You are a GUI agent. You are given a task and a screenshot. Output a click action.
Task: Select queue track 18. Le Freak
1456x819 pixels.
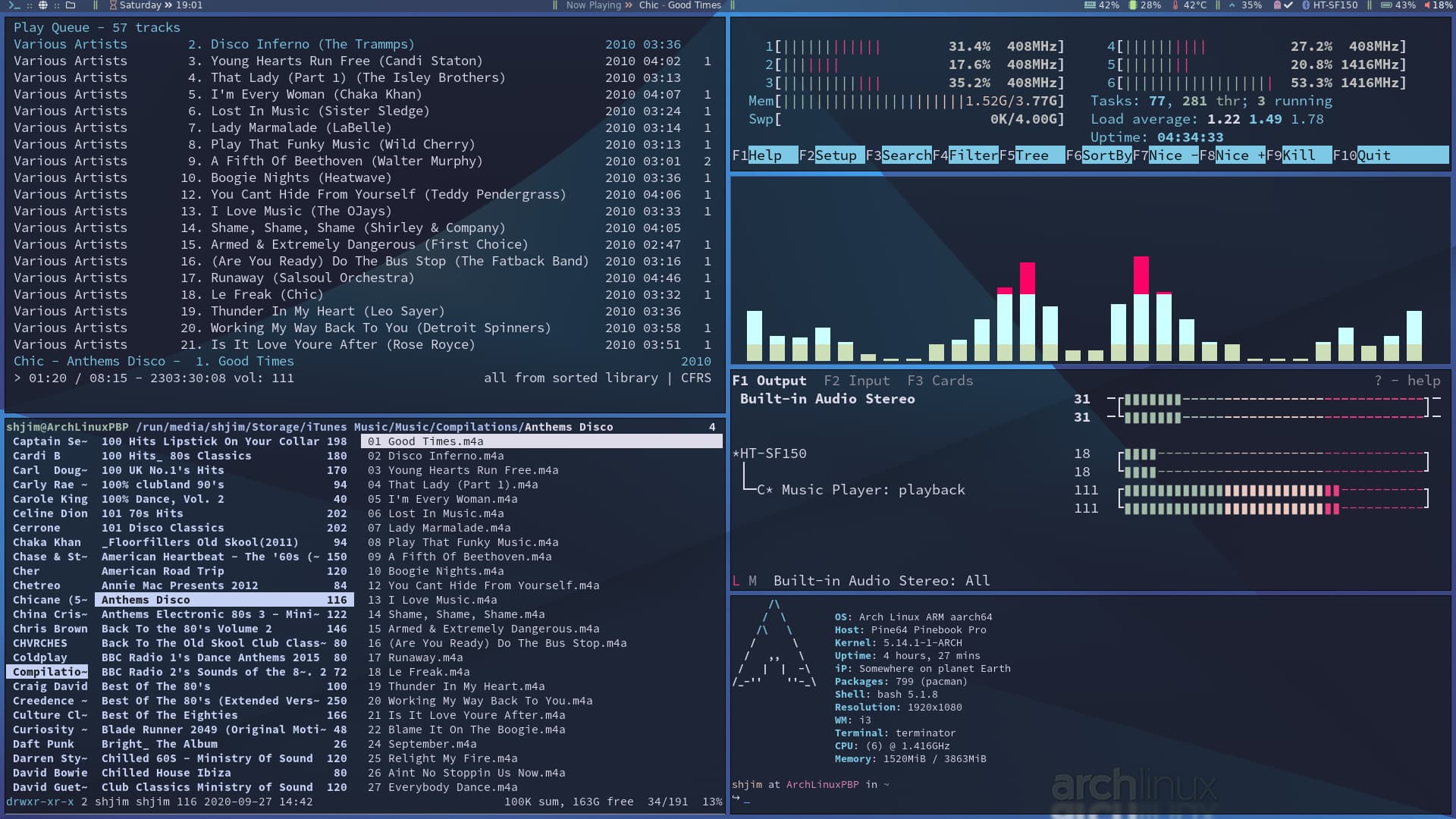(x=362, y=295)
